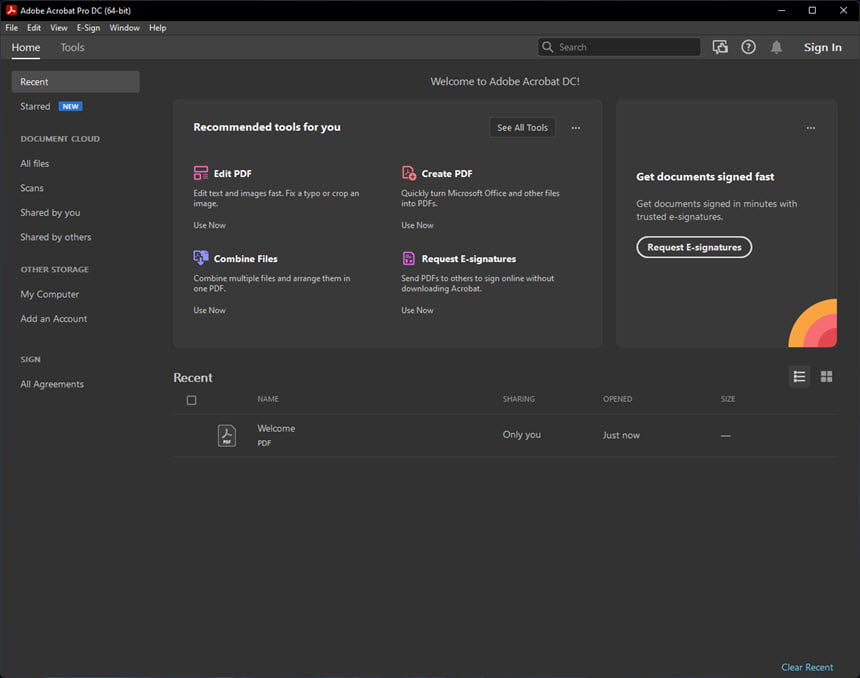The height and width of the screenshot is (678, 860).
Task: Open the Recommended tools more options menu
Action: pos(575,128)
